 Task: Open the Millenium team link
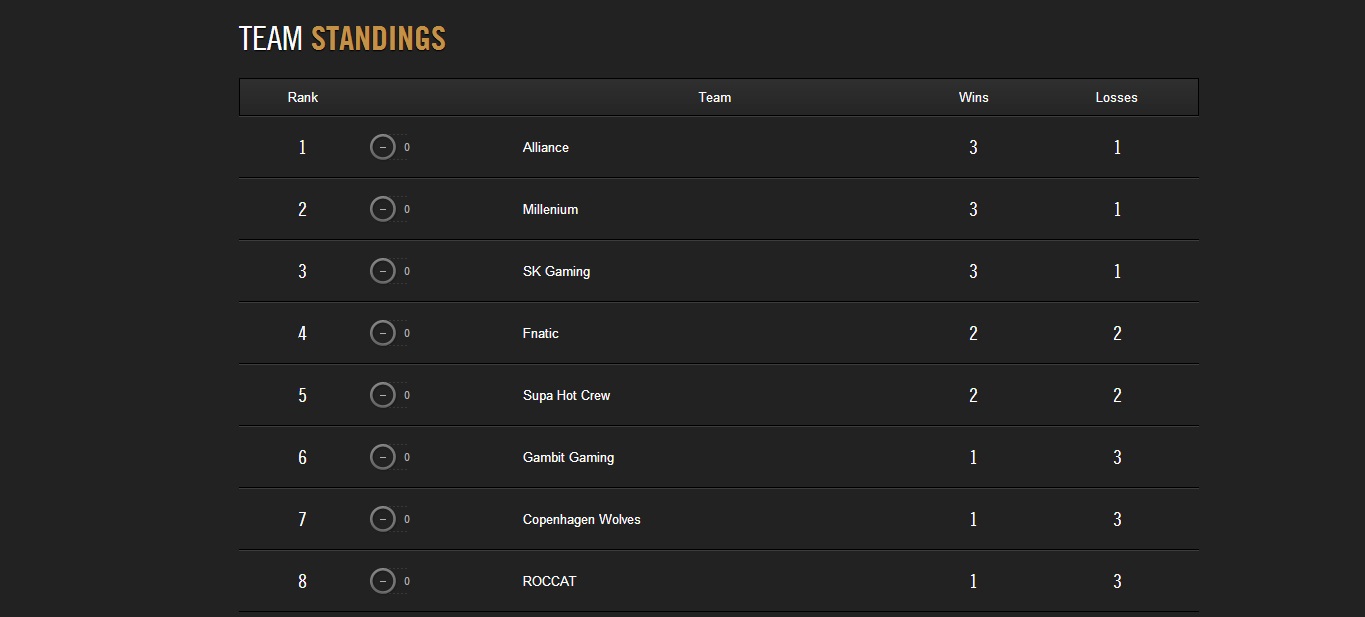tap(550, 209)
